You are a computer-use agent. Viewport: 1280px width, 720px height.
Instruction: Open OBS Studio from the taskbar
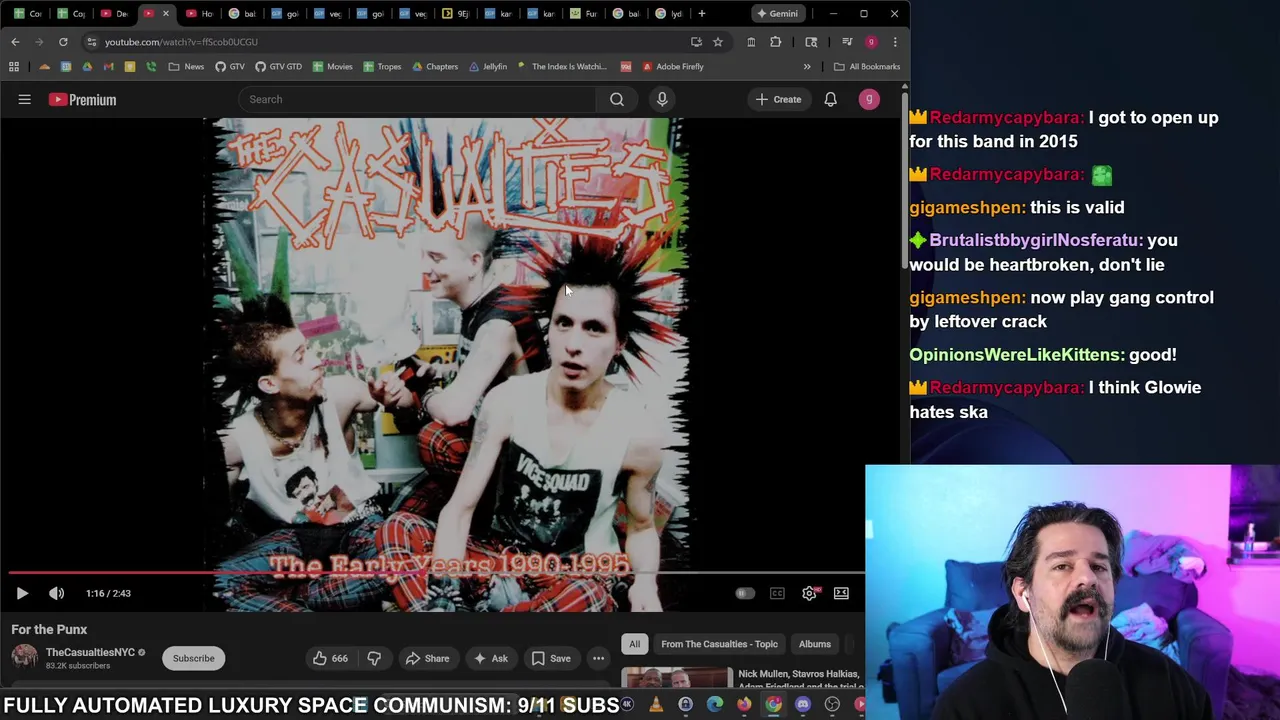pos(832,705)
